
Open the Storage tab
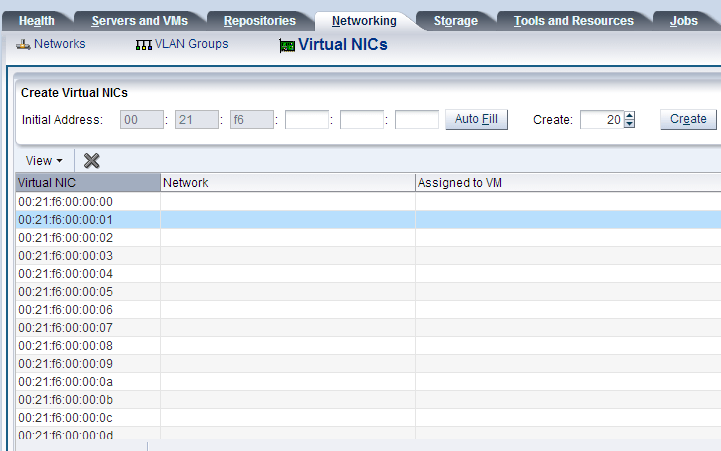pyautogui.click(x=456, y=21)
